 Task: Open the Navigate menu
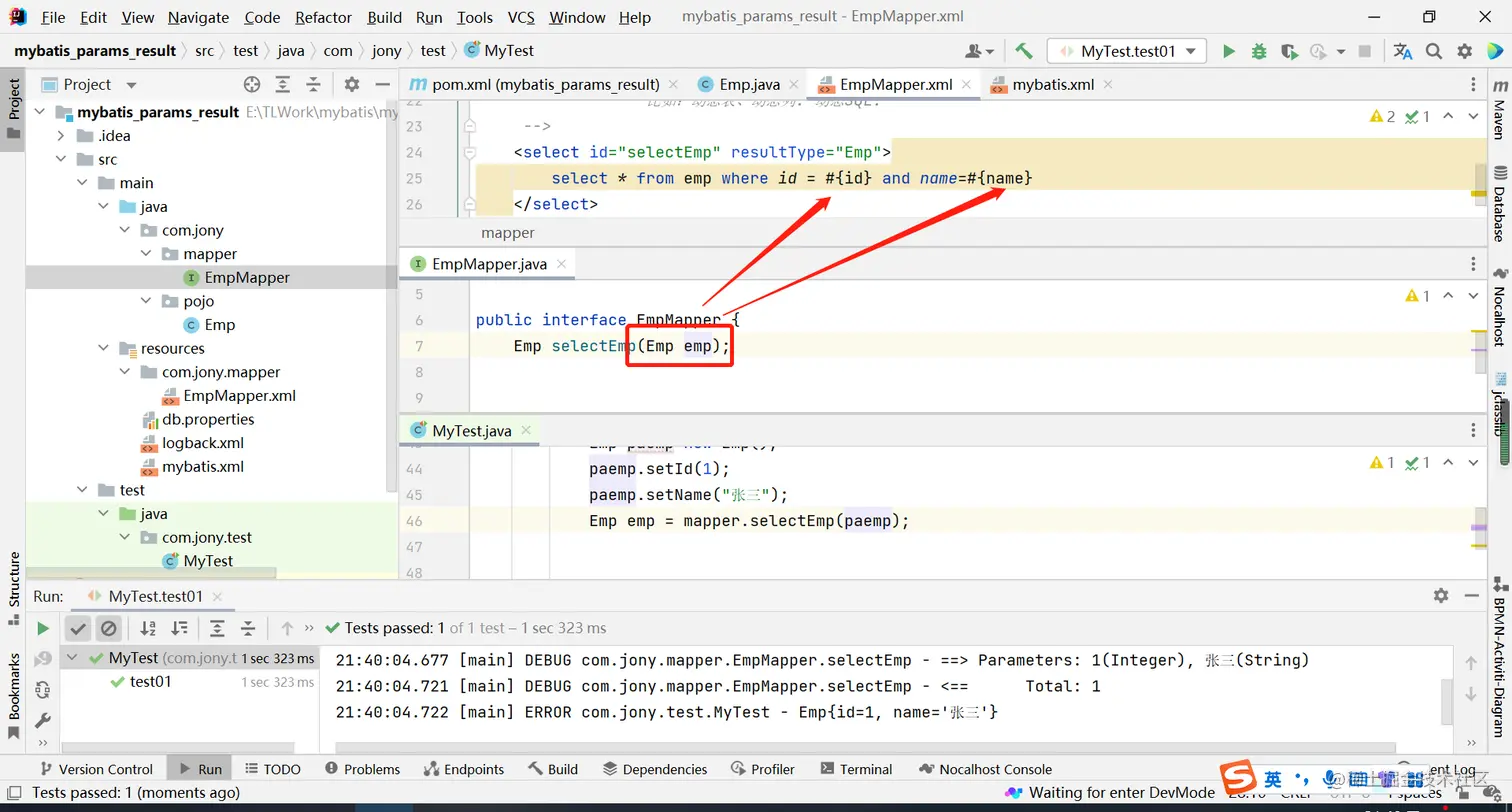pyautogui.click(x=198, y=17)
